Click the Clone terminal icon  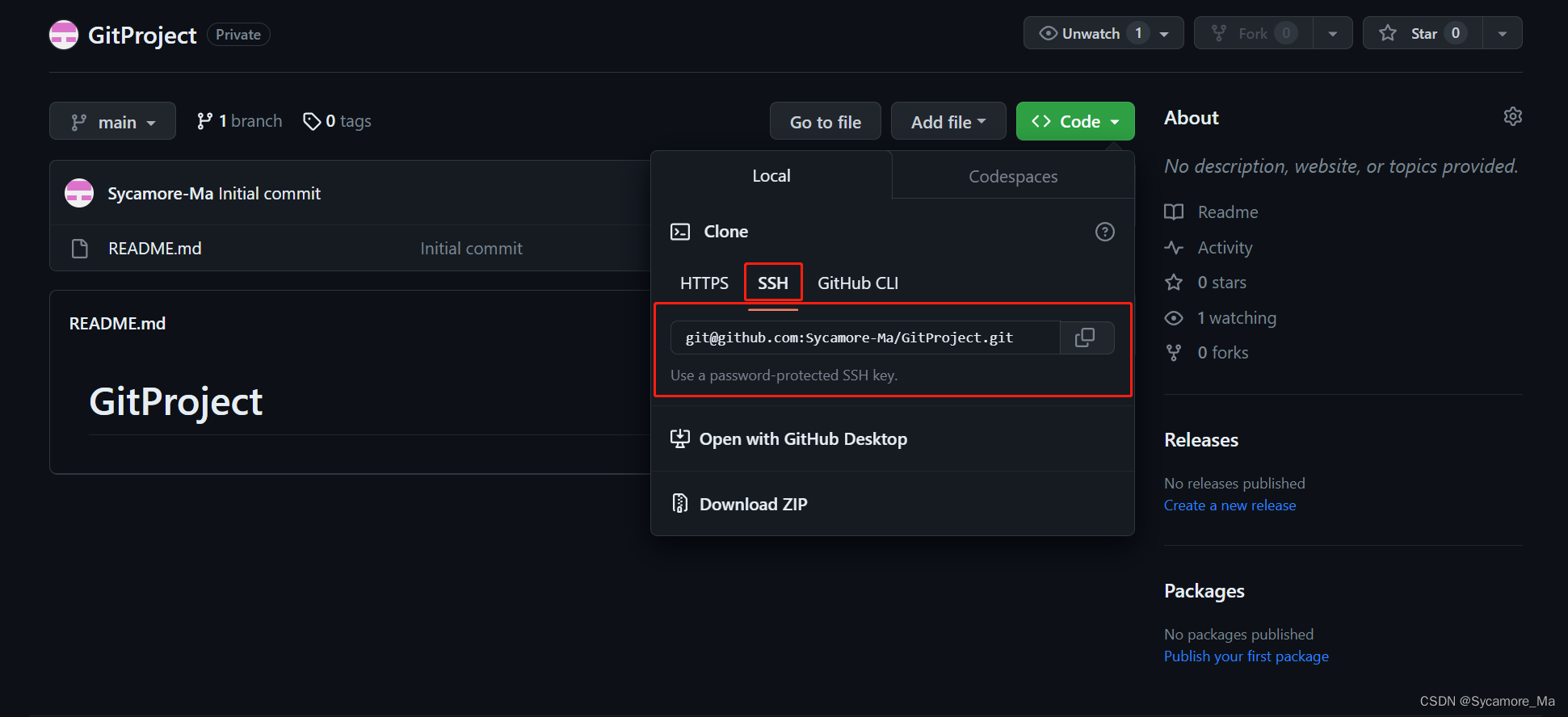680,232
